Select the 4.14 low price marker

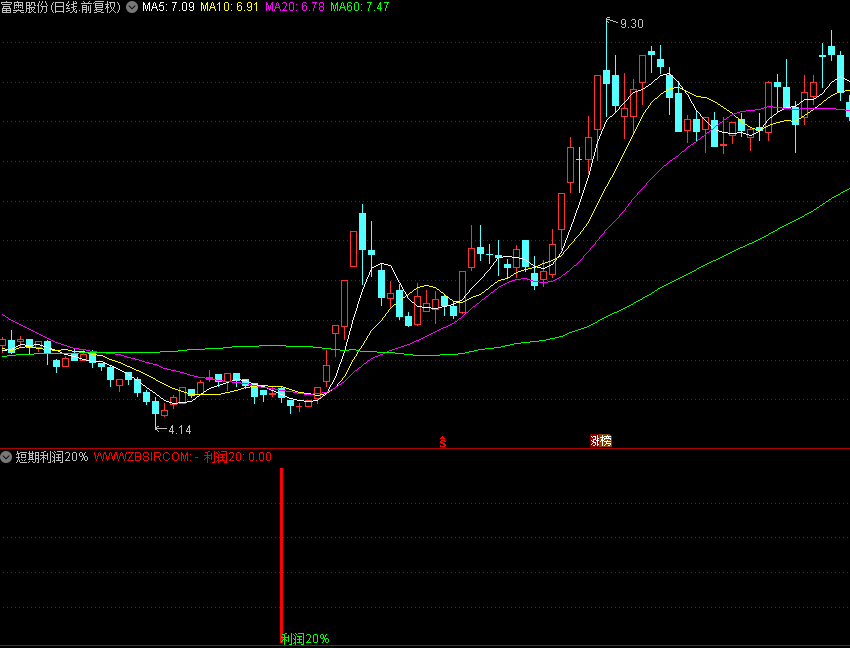pyautogui.click(x=180, y=430)
